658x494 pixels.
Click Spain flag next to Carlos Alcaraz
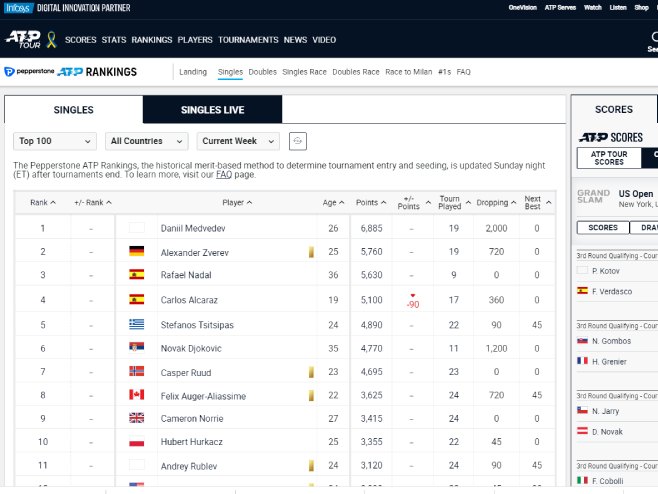(x=136, y=299)
